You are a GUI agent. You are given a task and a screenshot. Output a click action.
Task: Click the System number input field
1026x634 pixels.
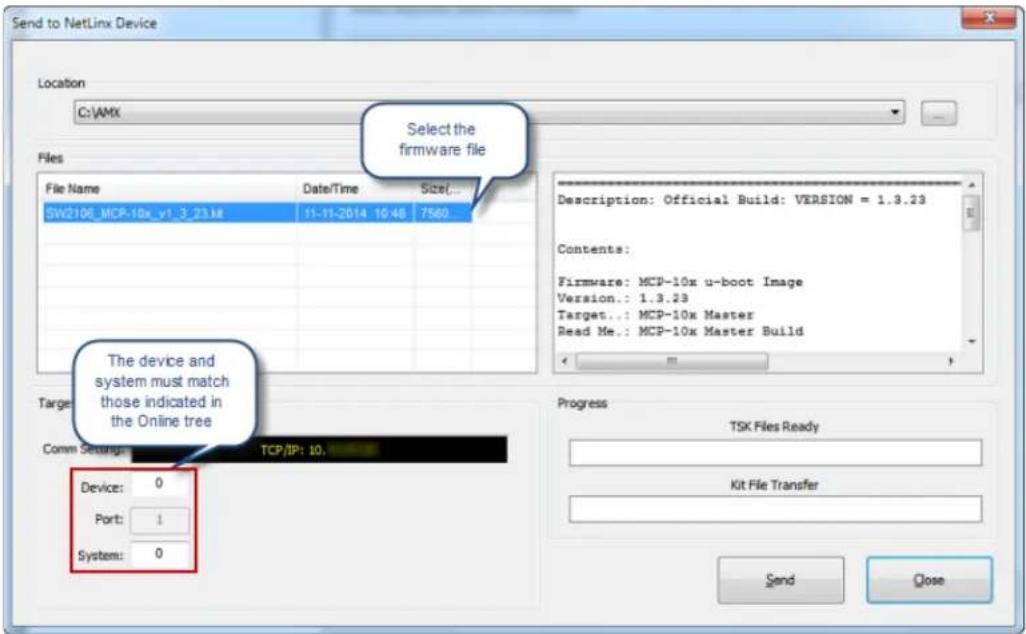(x=160, y=554)
